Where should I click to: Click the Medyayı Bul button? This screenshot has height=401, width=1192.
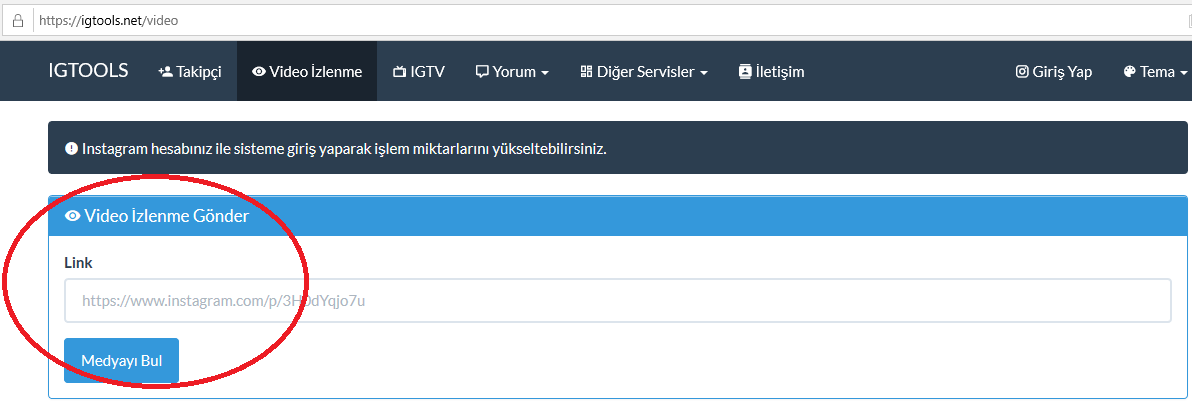pyautogui.click(x=122, y=361)
